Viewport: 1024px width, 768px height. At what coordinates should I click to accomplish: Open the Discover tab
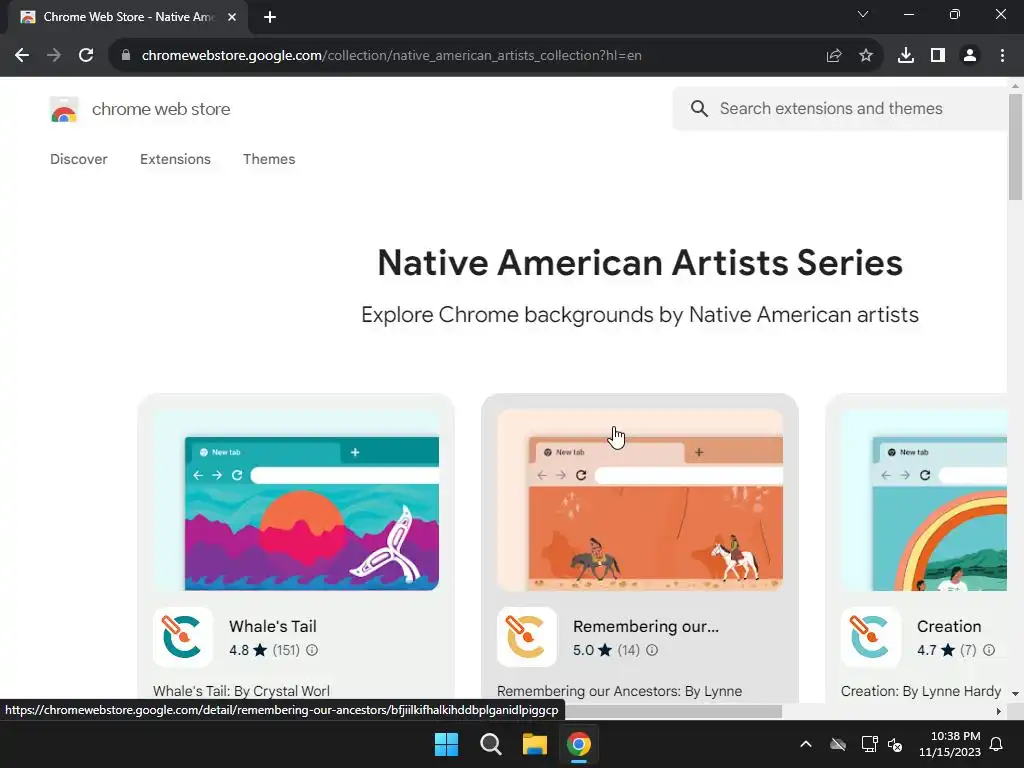click(78, 159)
